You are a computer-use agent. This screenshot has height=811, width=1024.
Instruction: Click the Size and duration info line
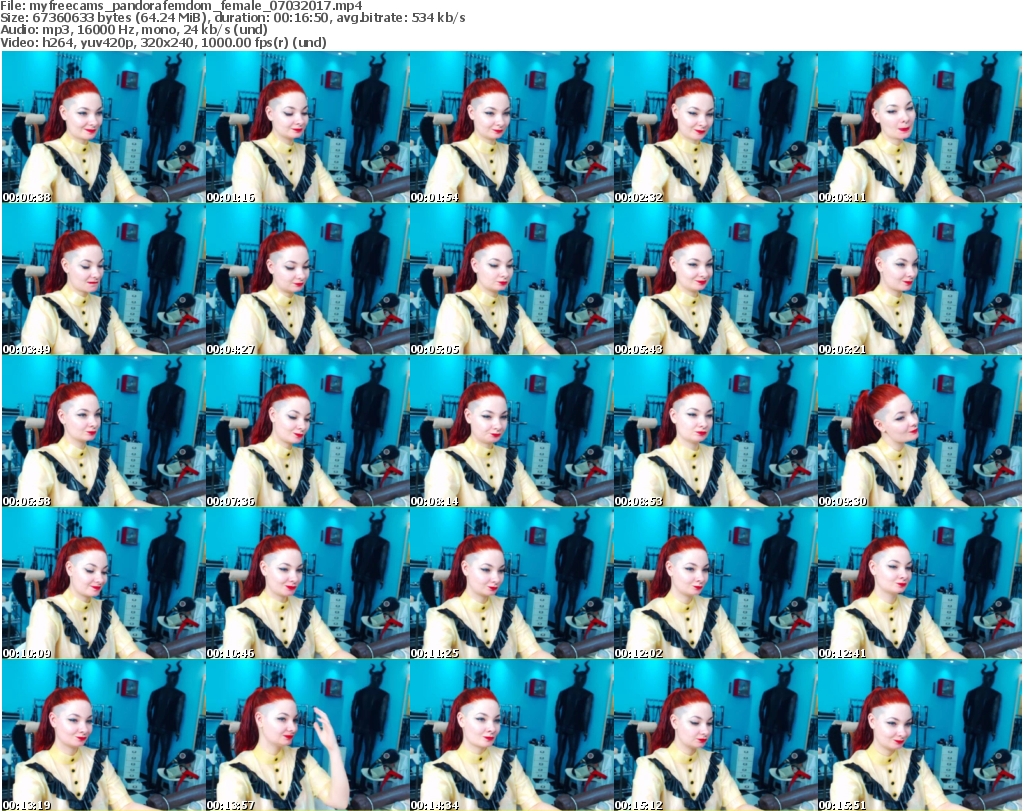click(x=232, y=18)
